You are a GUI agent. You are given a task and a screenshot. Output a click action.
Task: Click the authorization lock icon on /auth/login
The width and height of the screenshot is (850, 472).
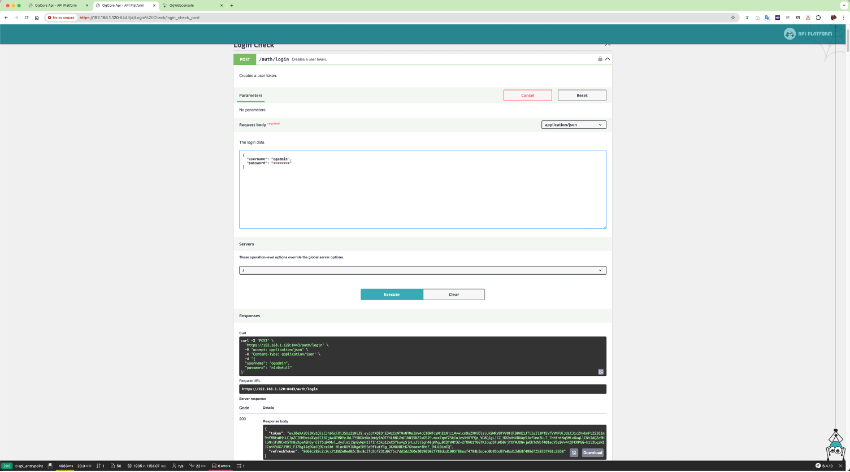click(x=599, y=59)
